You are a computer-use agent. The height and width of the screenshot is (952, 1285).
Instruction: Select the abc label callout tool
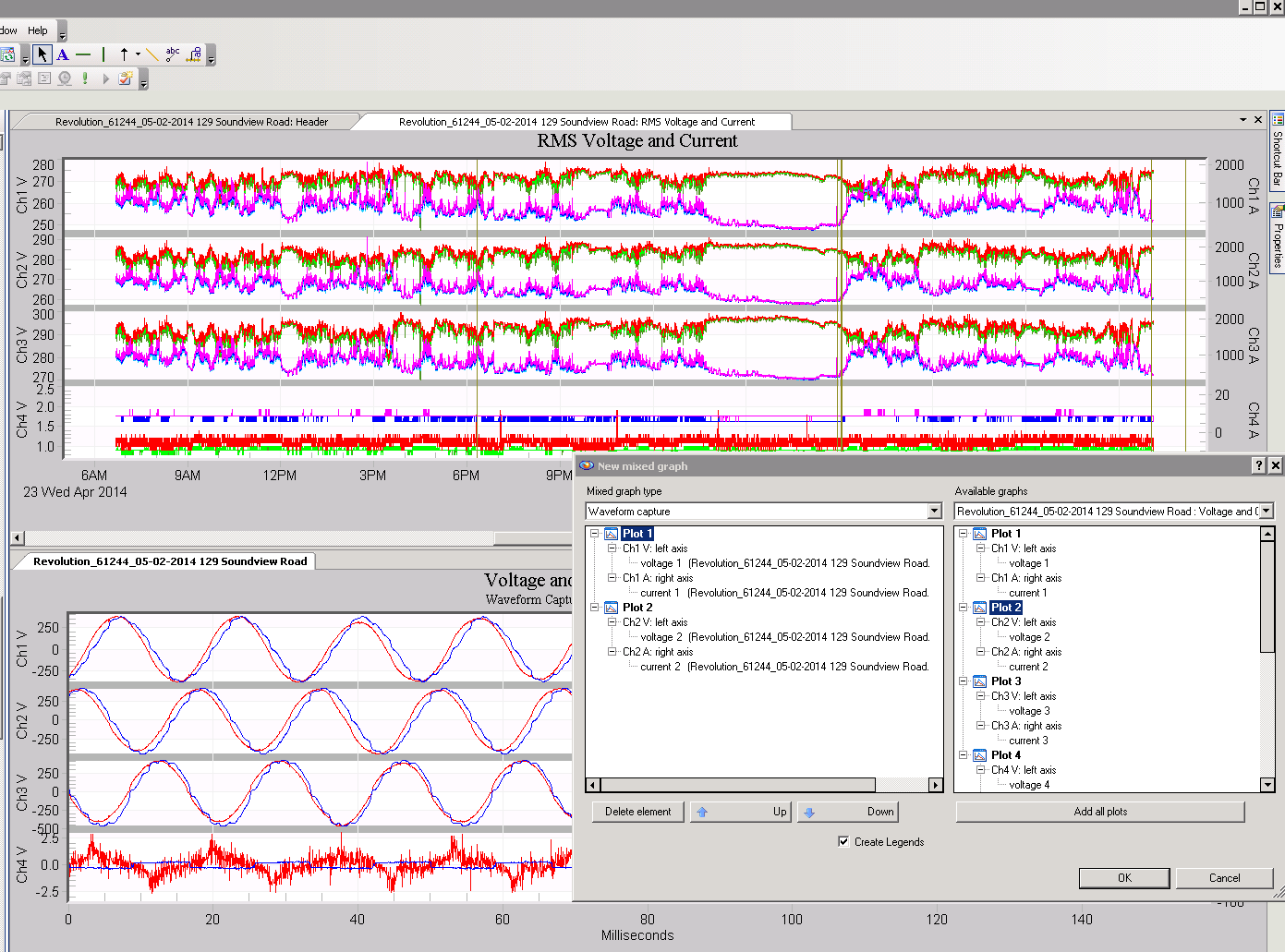point(172,54)
